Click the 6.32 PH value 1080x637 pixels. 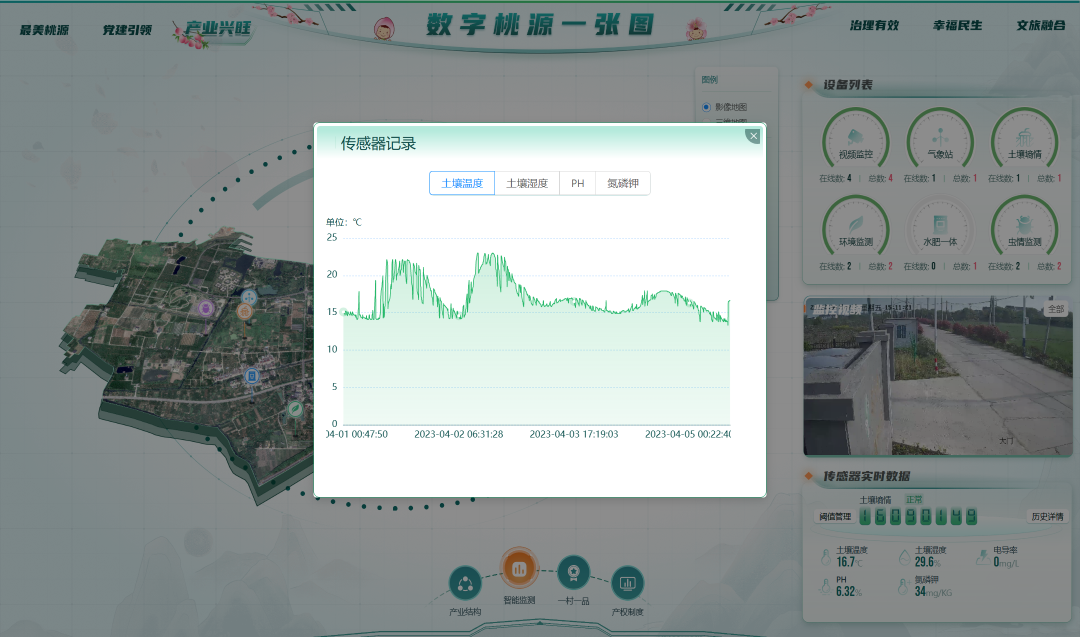(x=849, y=592)
